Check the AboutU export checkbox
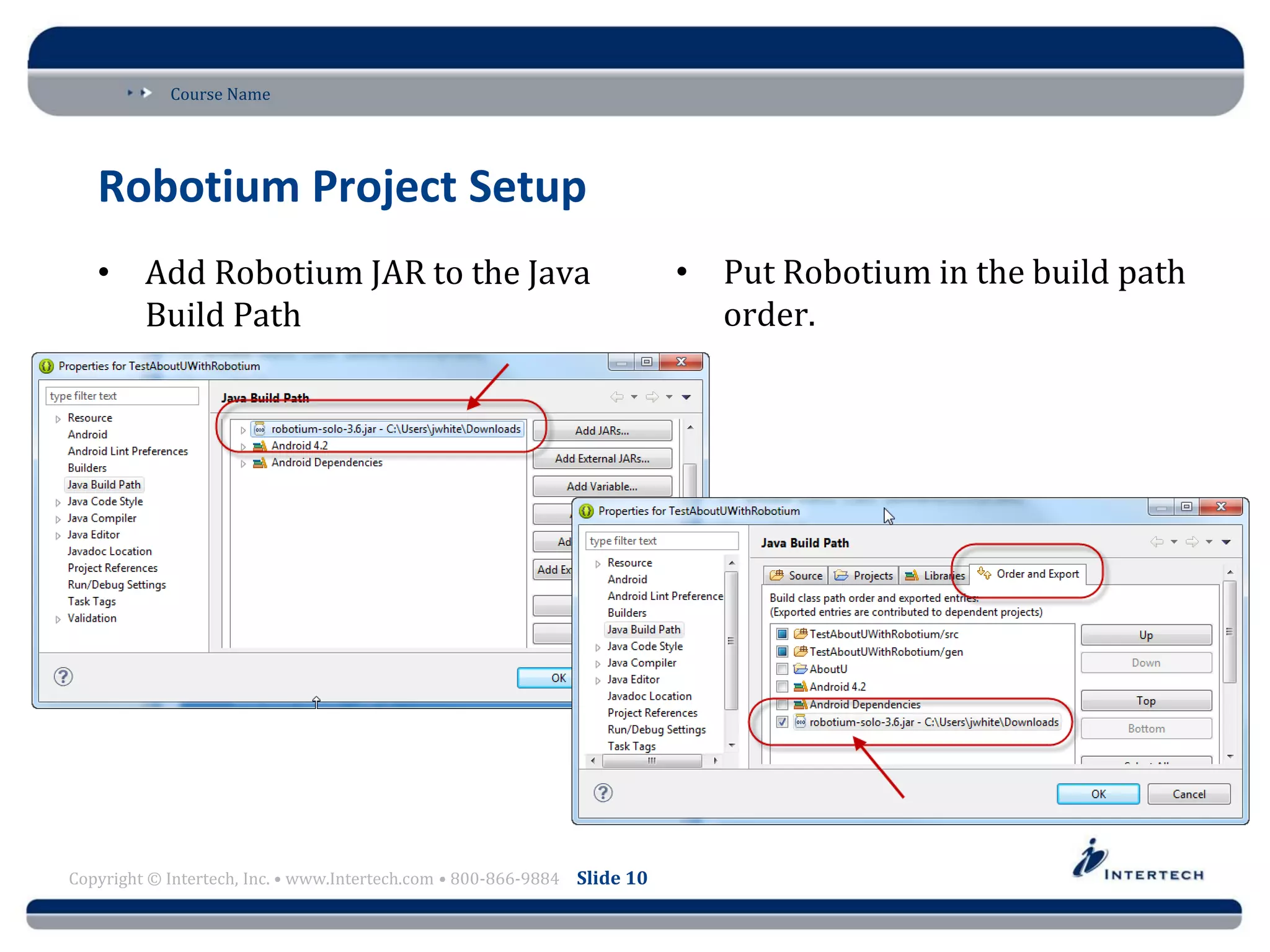 782,669
